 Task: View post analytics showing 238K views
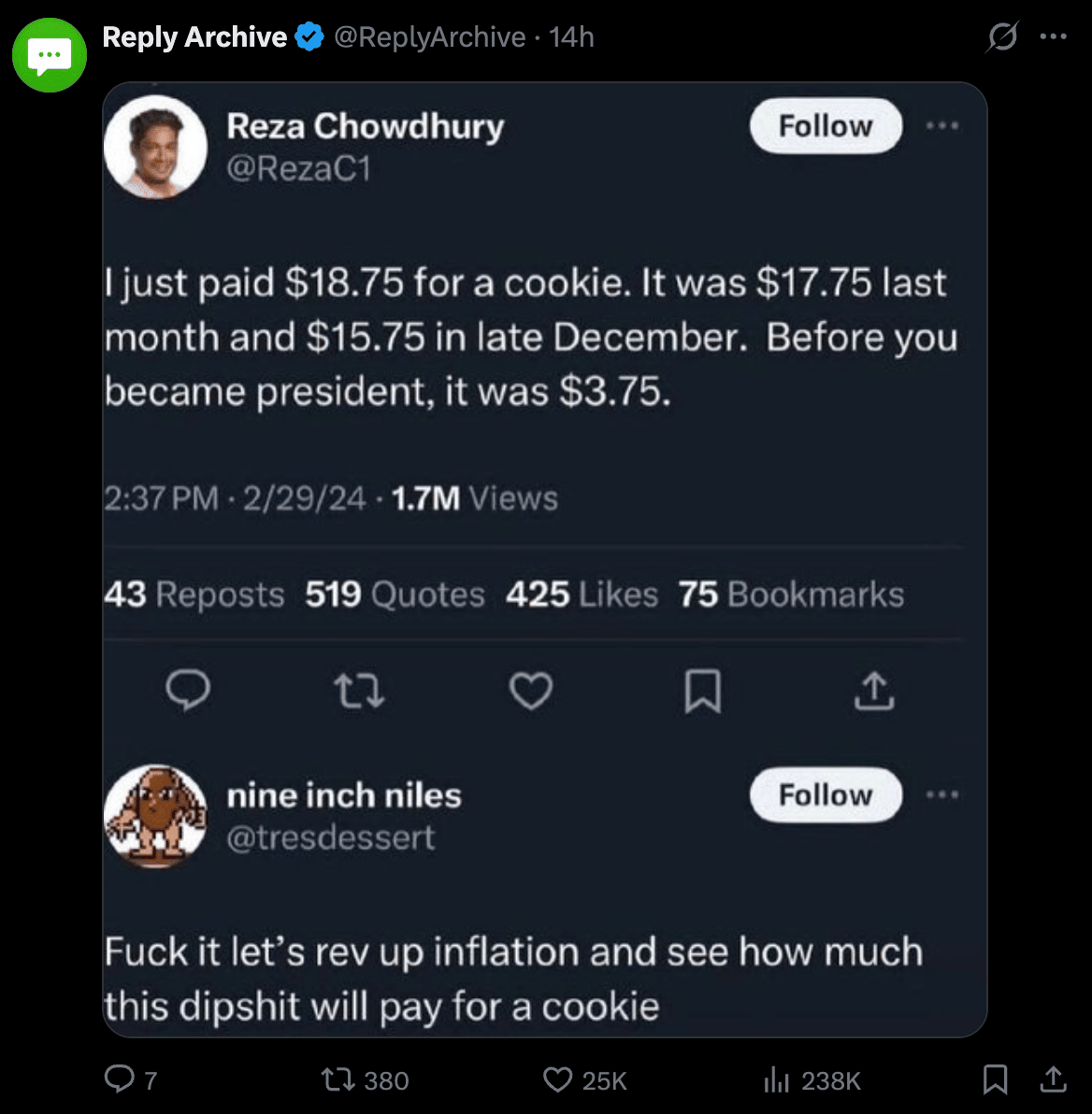tap(777, 1080)
